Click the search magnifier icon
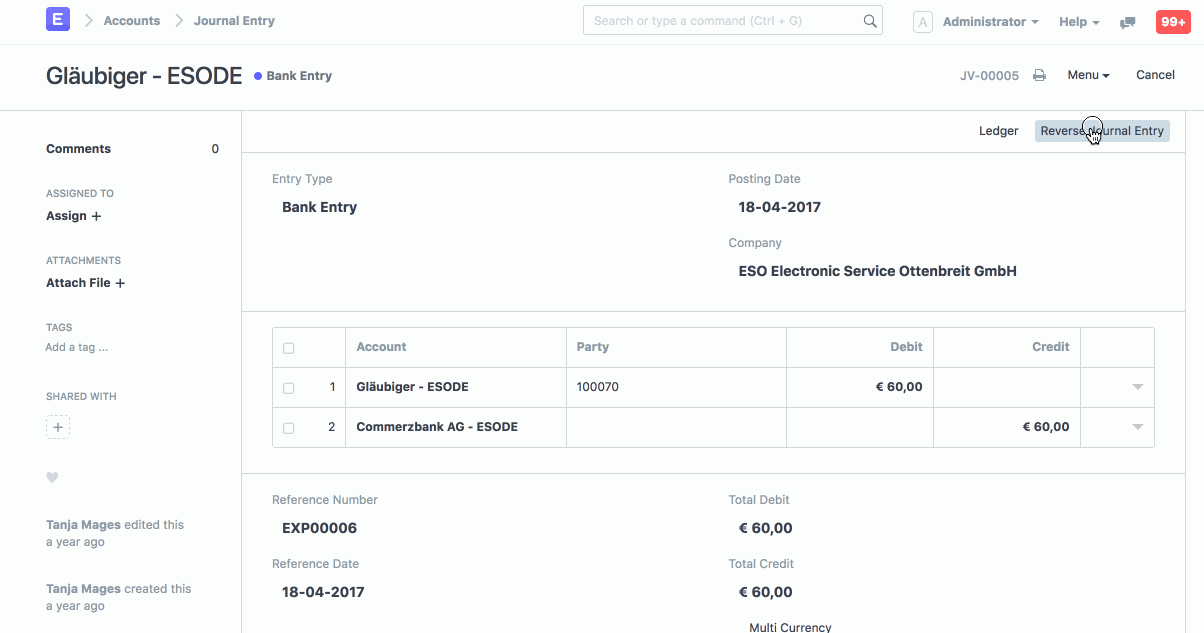1204x633 pixels. (x=868, y=20)
